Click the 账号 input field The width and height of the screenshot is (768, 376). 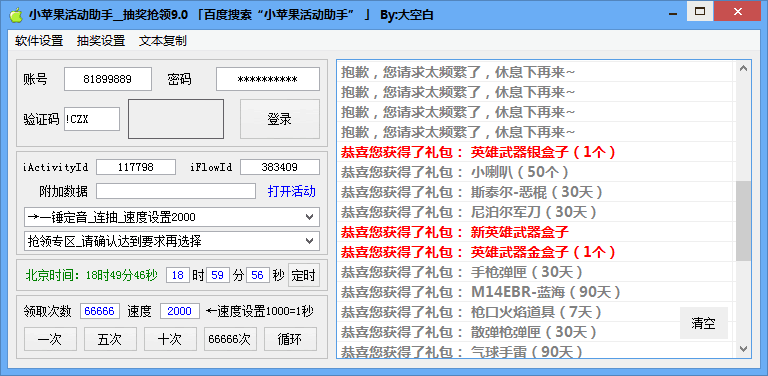[108, 79]
